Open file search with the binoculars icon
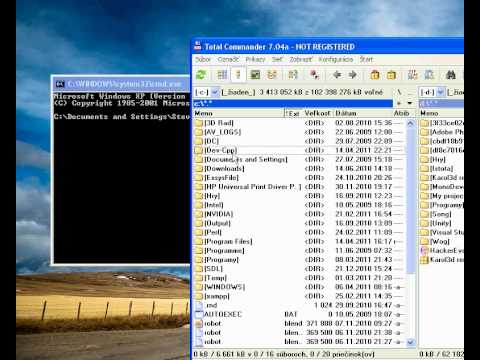Screen dimensions: 480x360 [x=451, y=75]
